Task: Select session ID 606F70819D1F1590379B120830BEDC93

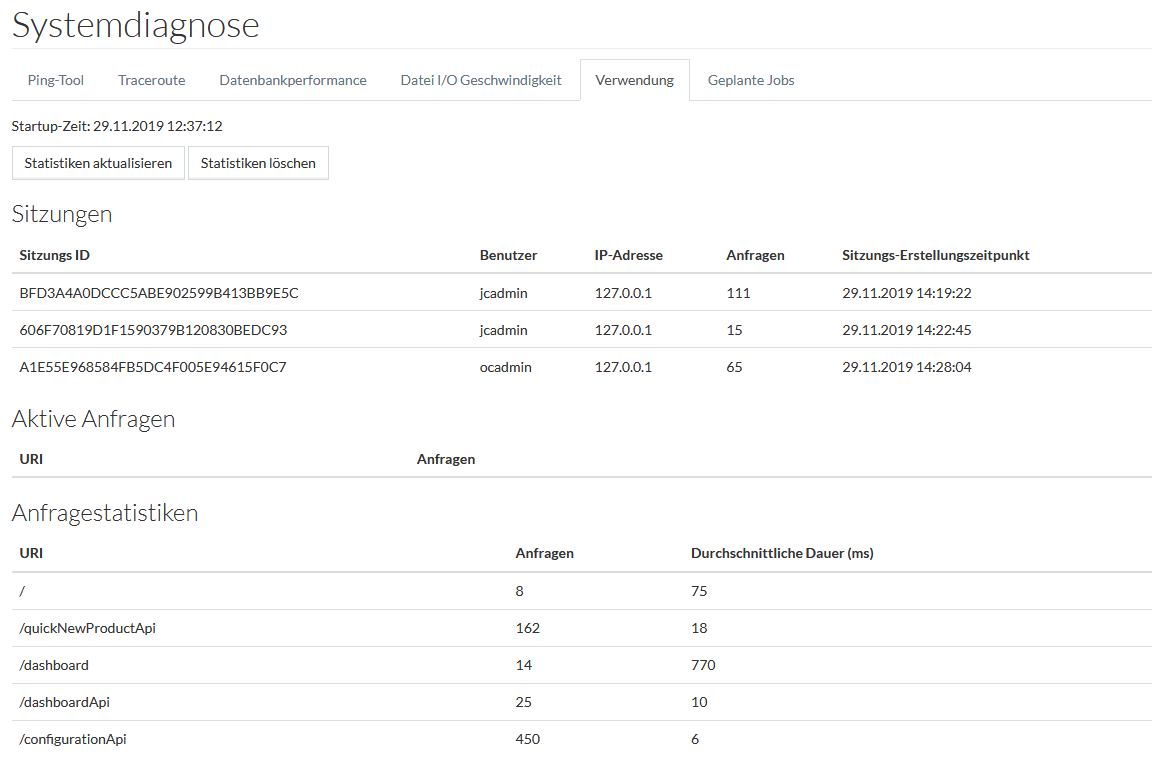Action: 153,330
